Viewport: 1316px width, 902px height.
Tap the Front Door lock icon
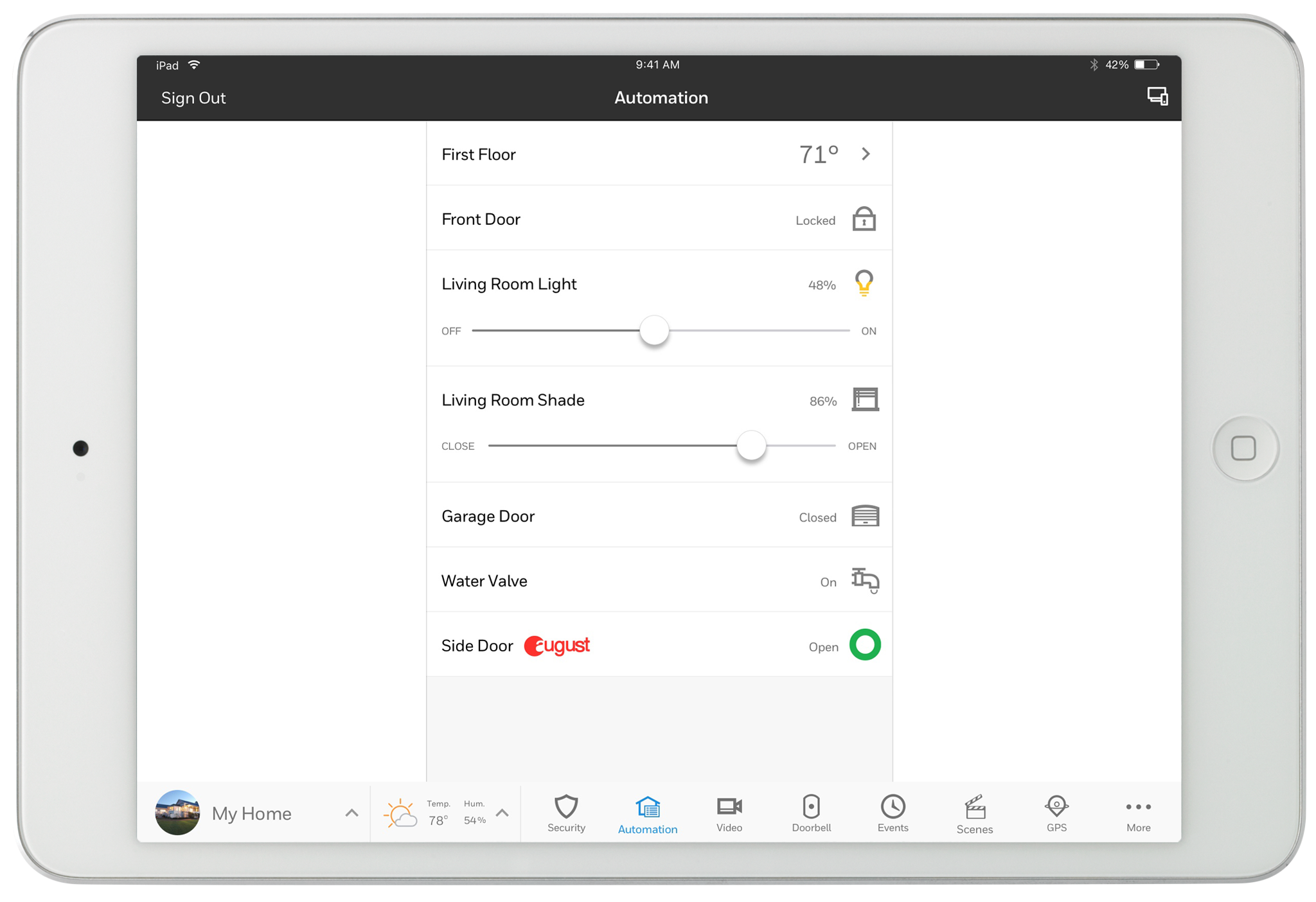(864, 219)
